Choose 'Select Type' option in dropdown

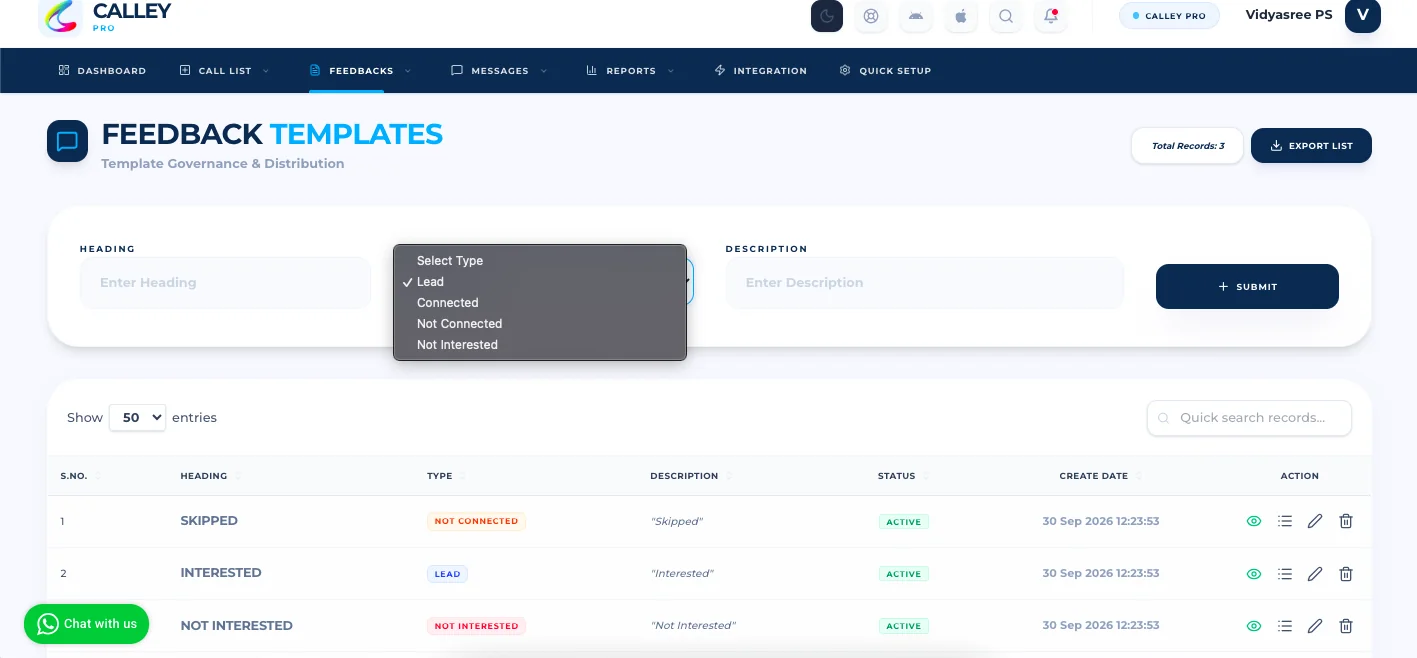(540, 261)
